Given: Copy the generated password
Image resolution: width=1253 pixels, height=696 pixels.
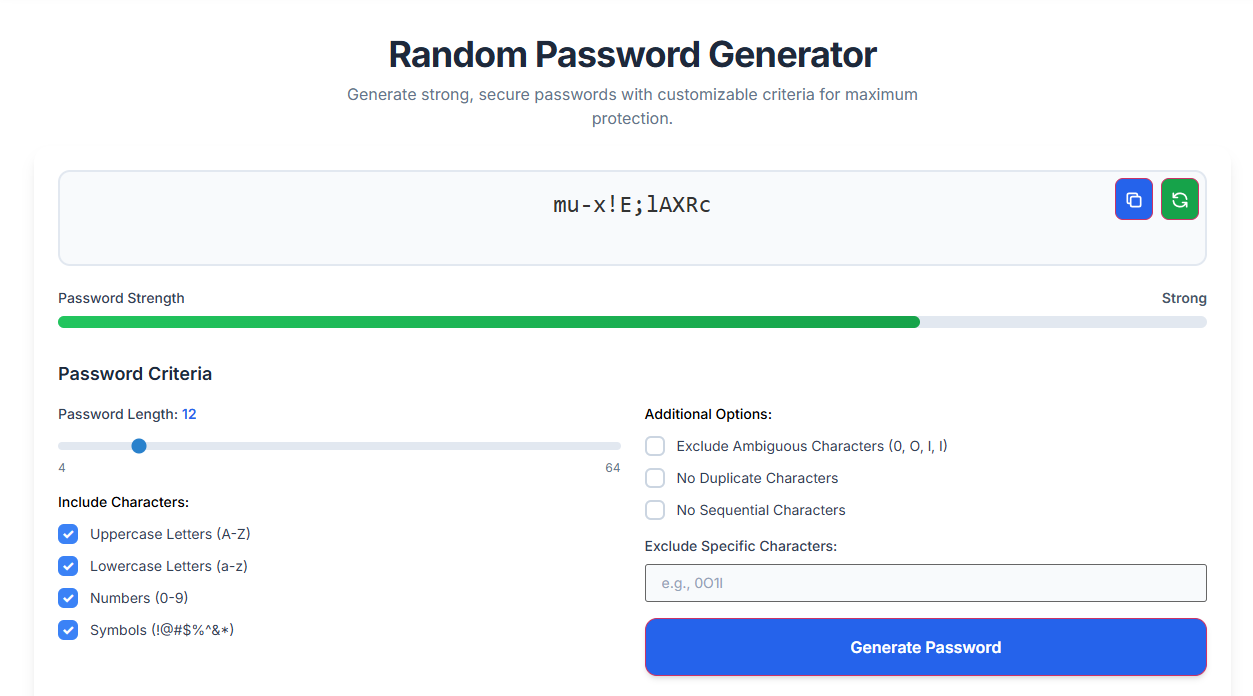Looking at the screenshot, I should 1133,199.
